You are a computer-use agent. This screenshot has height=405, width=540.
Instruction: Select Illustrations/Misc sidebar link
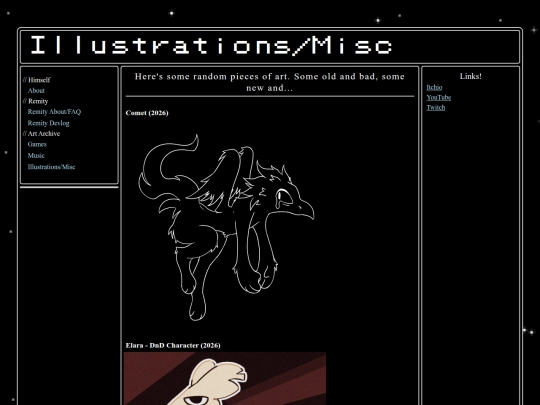[51, 167]
